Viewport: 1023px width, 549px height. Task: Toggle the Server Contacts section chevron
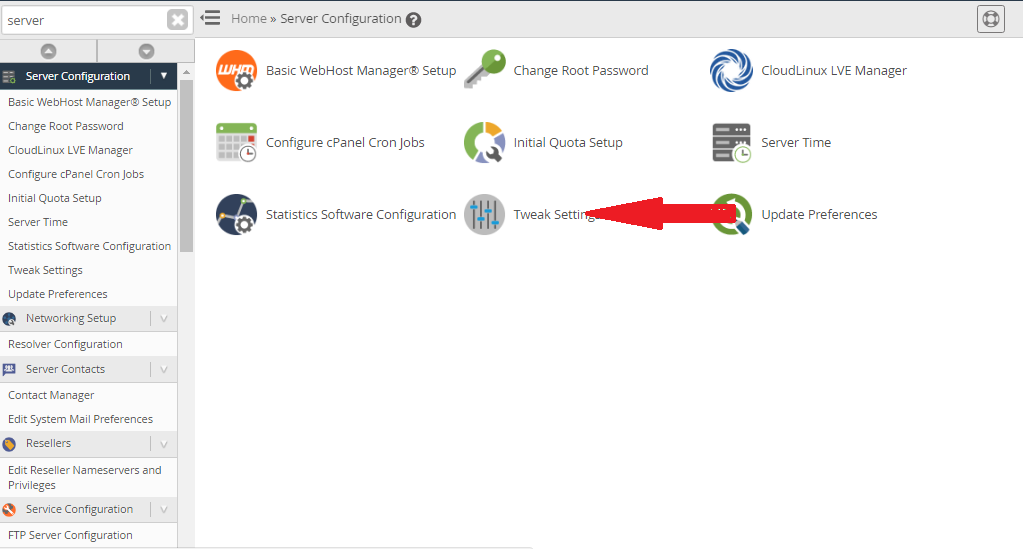pyautogui.click(x=164, y=369)
